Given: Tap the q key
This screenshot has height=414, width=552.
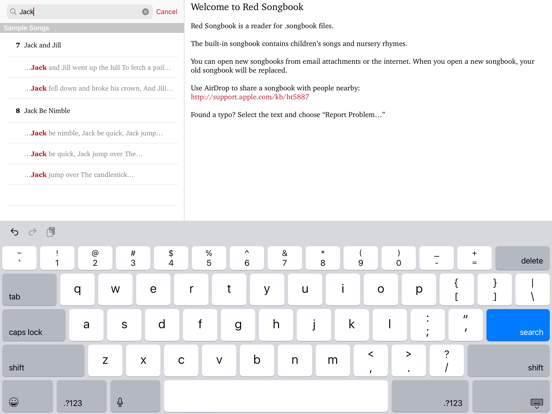Looking at the screenshot, I should [77, 289].
